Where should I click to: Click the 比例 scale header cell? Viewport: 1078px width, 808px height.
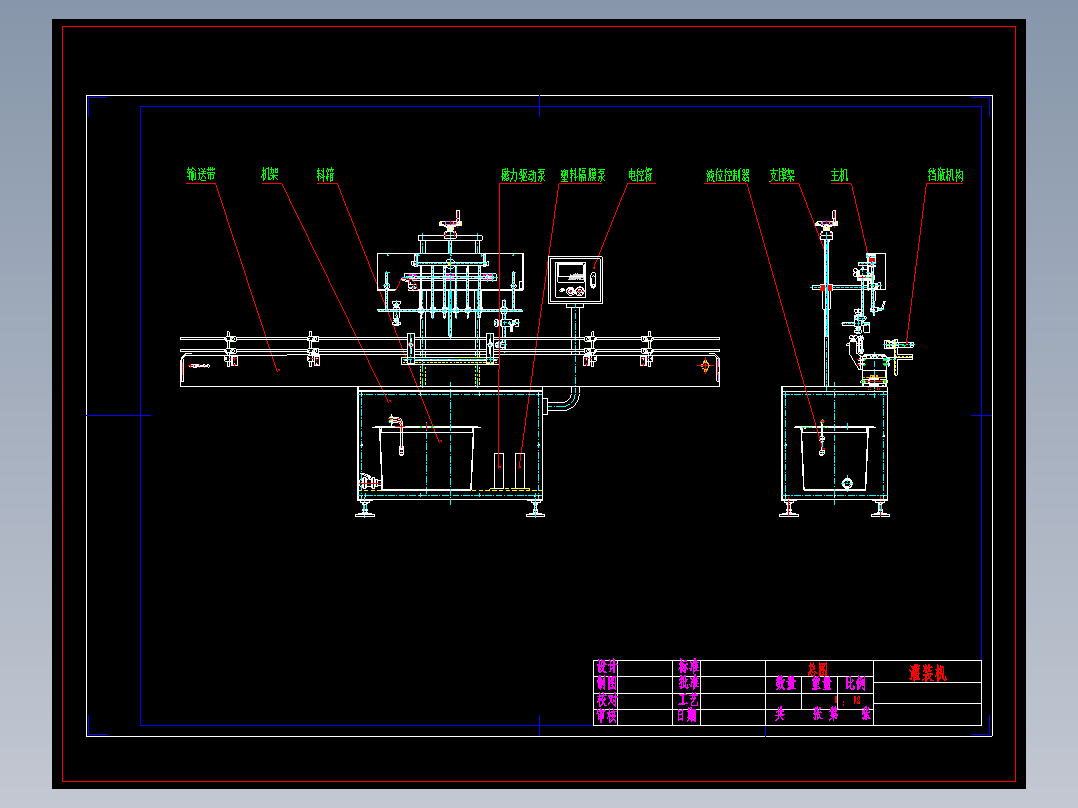click(x=856, y=684)
